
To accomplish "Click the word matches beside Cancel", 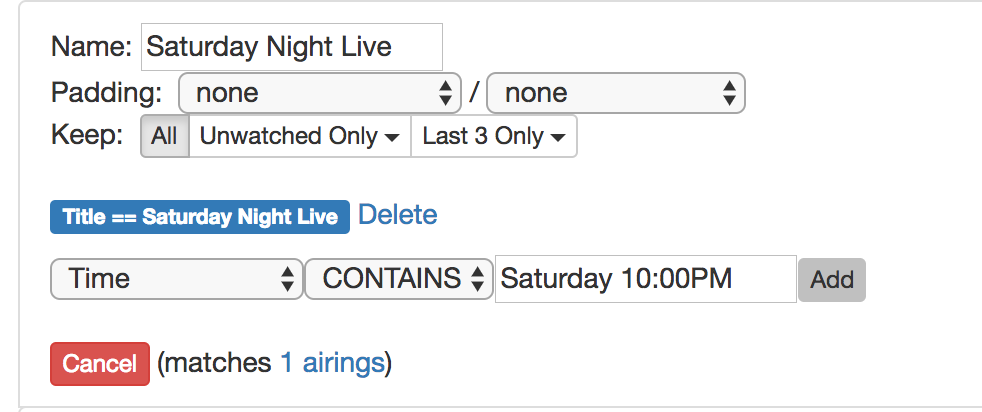I will (x=217, y=363).
